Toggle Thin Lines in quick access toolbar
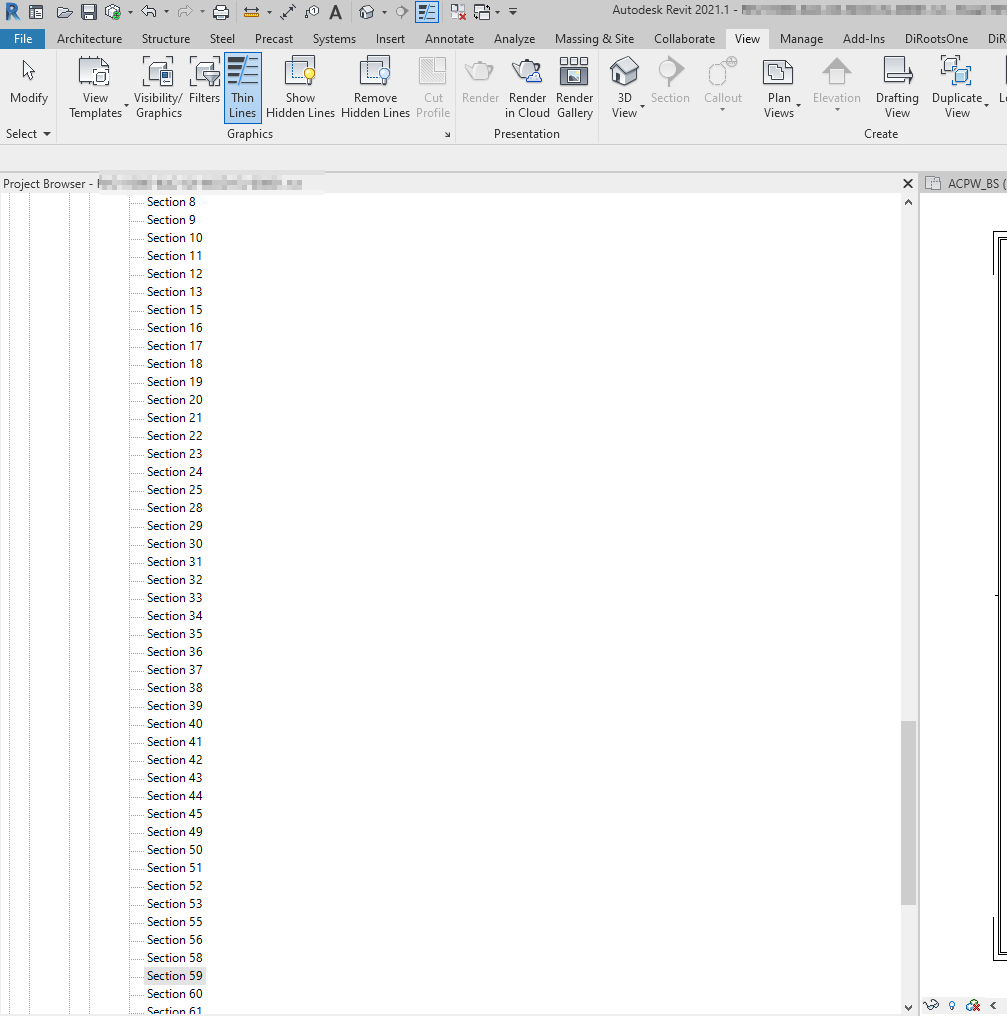The height and width of the screenshot is (1016, 1007). tap(427, 12)
